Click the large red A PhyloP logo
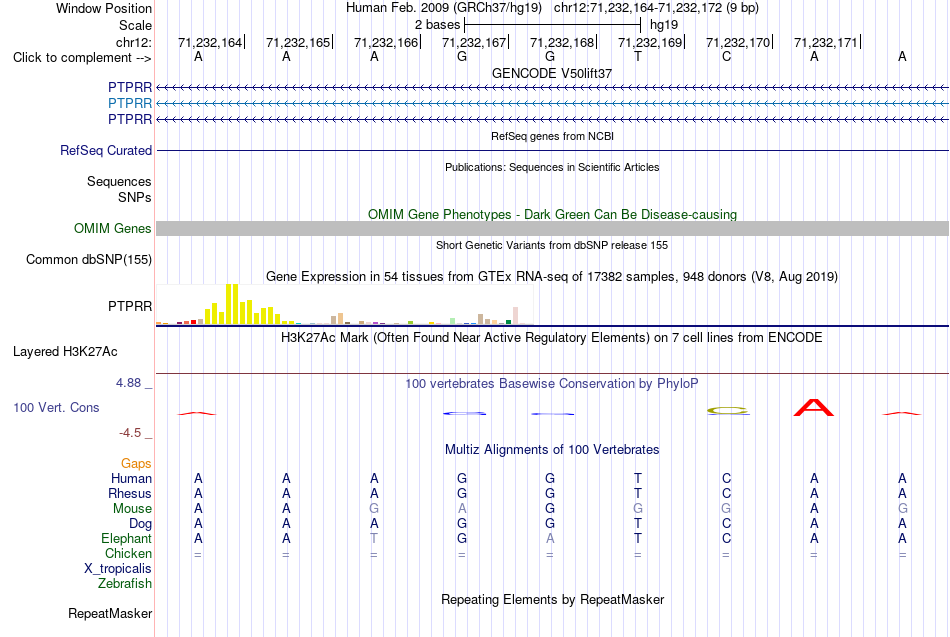950x637 pixels. point(814,407)
